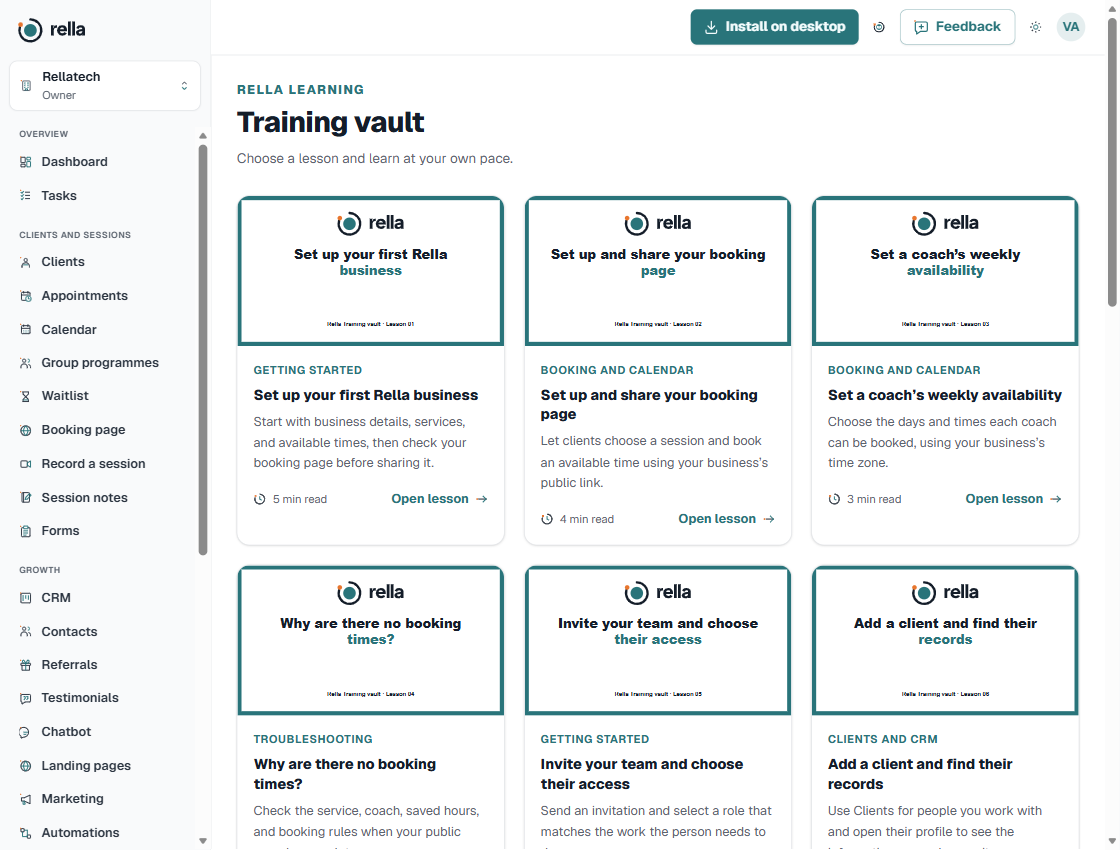Image resolution: width=1120 pixels, height=850 pixels.
Task: Click the Feedback button
Action: pos(957,27)
